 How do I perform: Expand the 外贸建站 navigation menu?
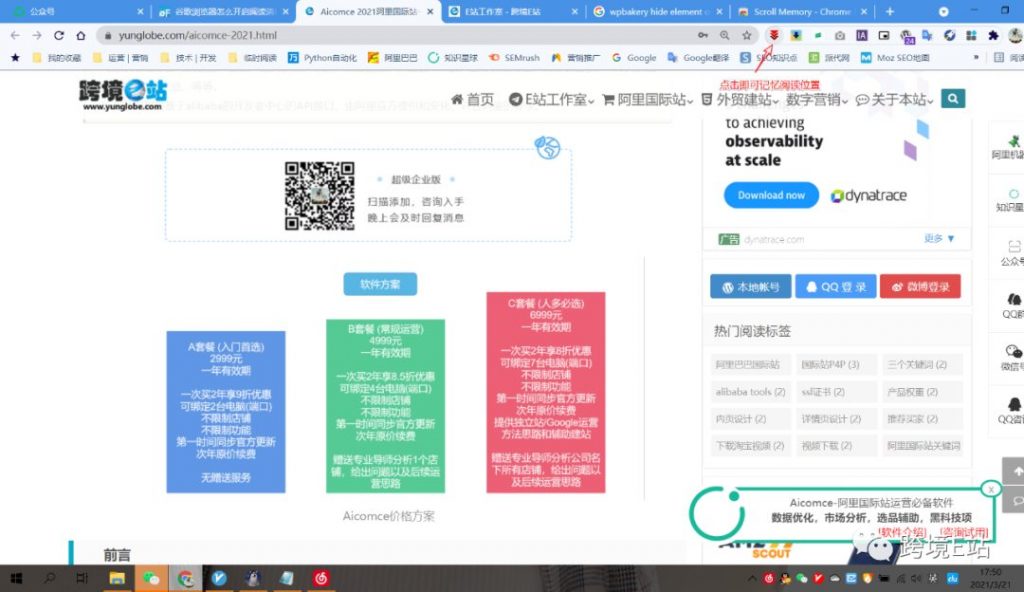coord(739,99)
